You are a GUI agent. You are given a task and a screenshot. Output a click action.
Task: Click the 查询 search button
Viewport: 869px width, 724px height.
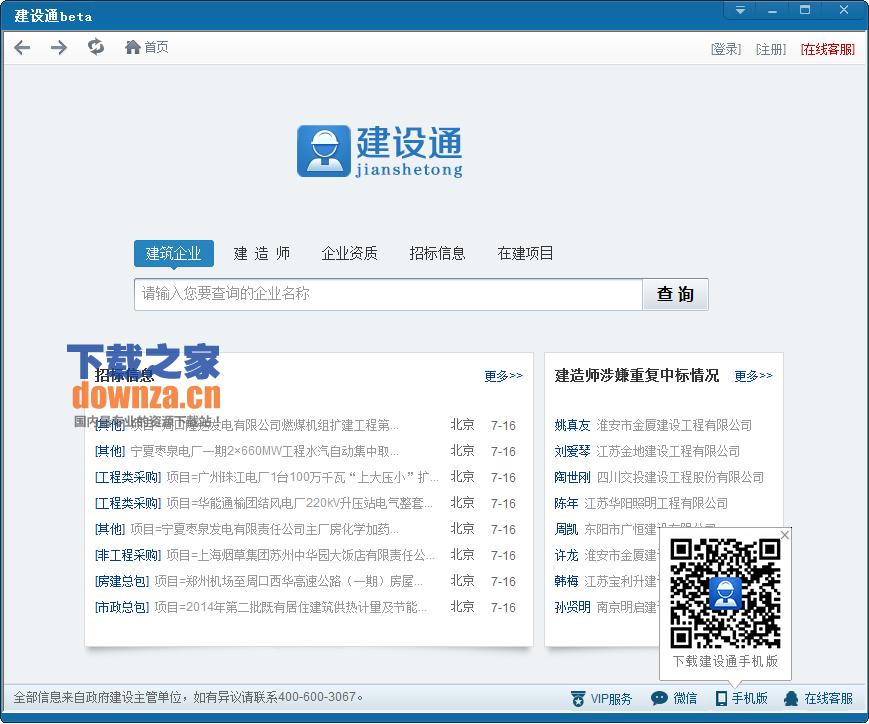pyautogui.click(x=675, y=294)
